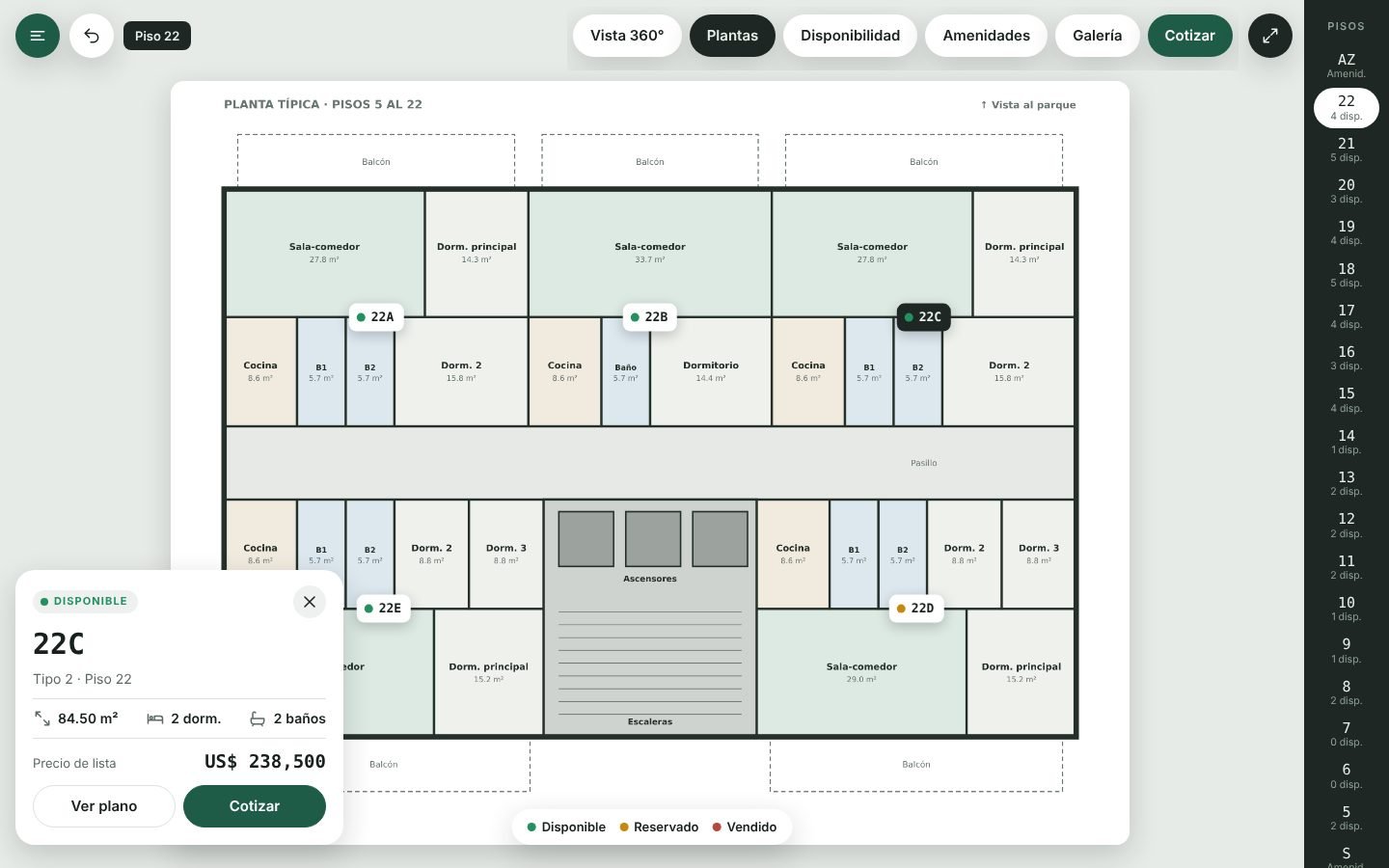Click Ver plano button
The height and width of the screenshot is (868, 1389).
pyautogui.click(x=104, y=806)
